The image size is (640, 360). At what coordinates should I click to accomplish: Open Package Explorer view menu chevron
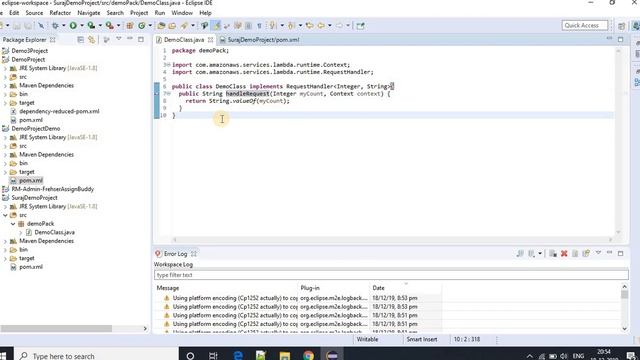click(x=119, y=39)
